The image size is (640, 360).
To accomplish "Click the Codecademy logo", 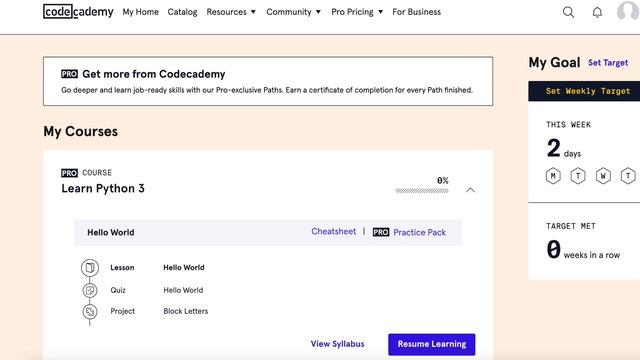I will pyautogui.click(x=78, y=11).
